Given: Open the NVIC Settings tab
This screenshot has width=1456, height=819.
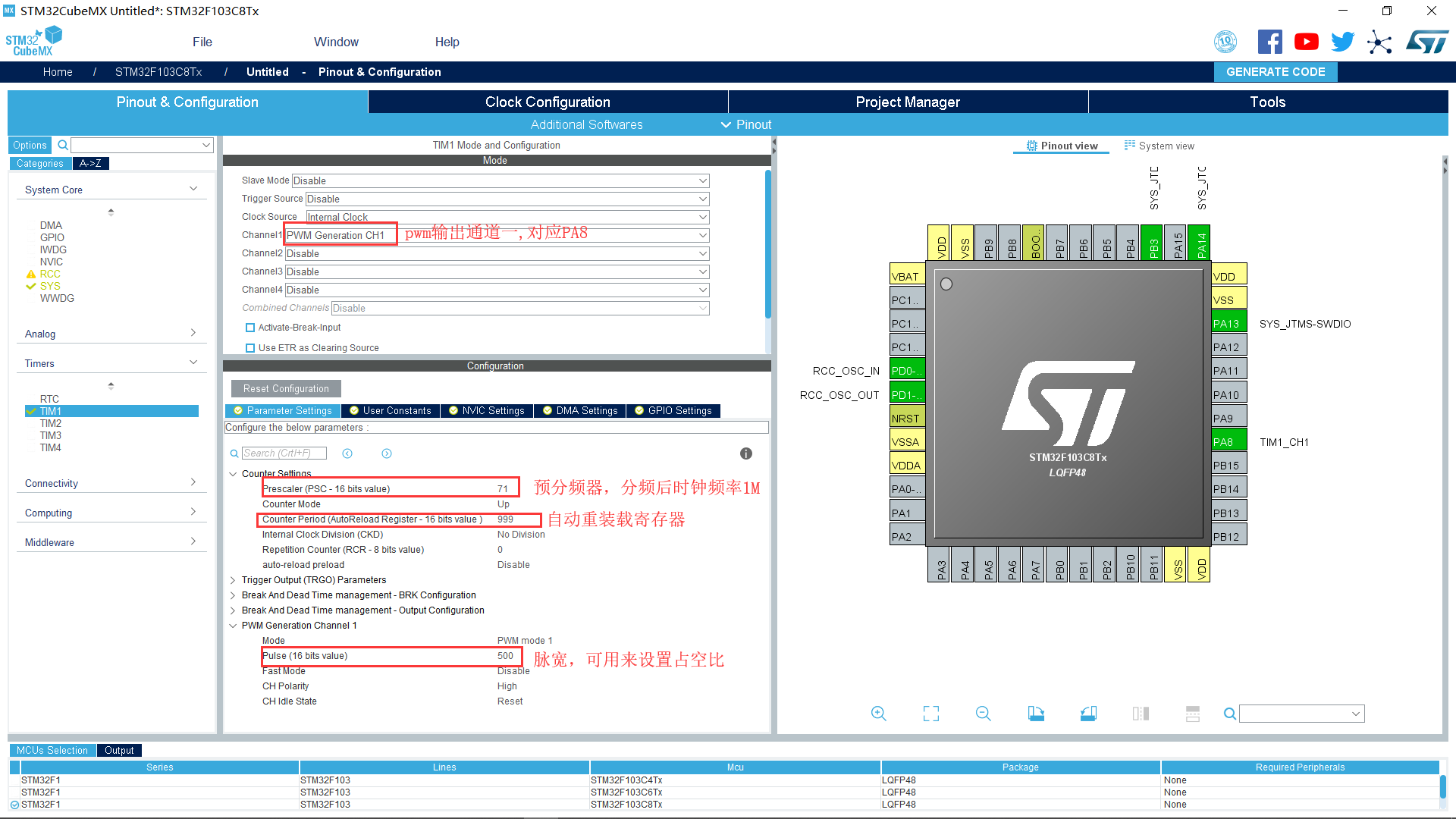Looking at the screenshot, I should click(x=486, y=411).
